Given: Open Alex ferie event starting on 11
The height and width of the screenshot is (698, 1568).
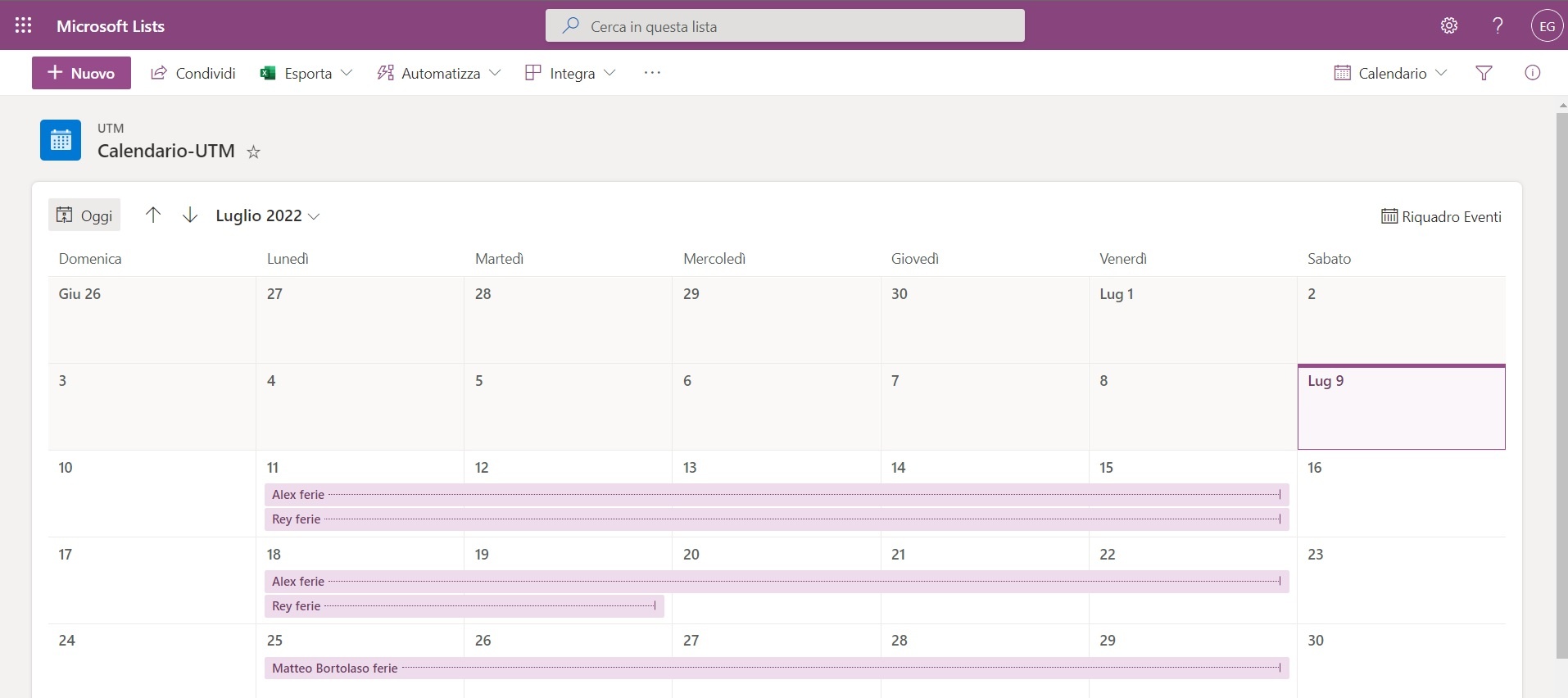Looking at the screenshot, I should click(777, 495).
